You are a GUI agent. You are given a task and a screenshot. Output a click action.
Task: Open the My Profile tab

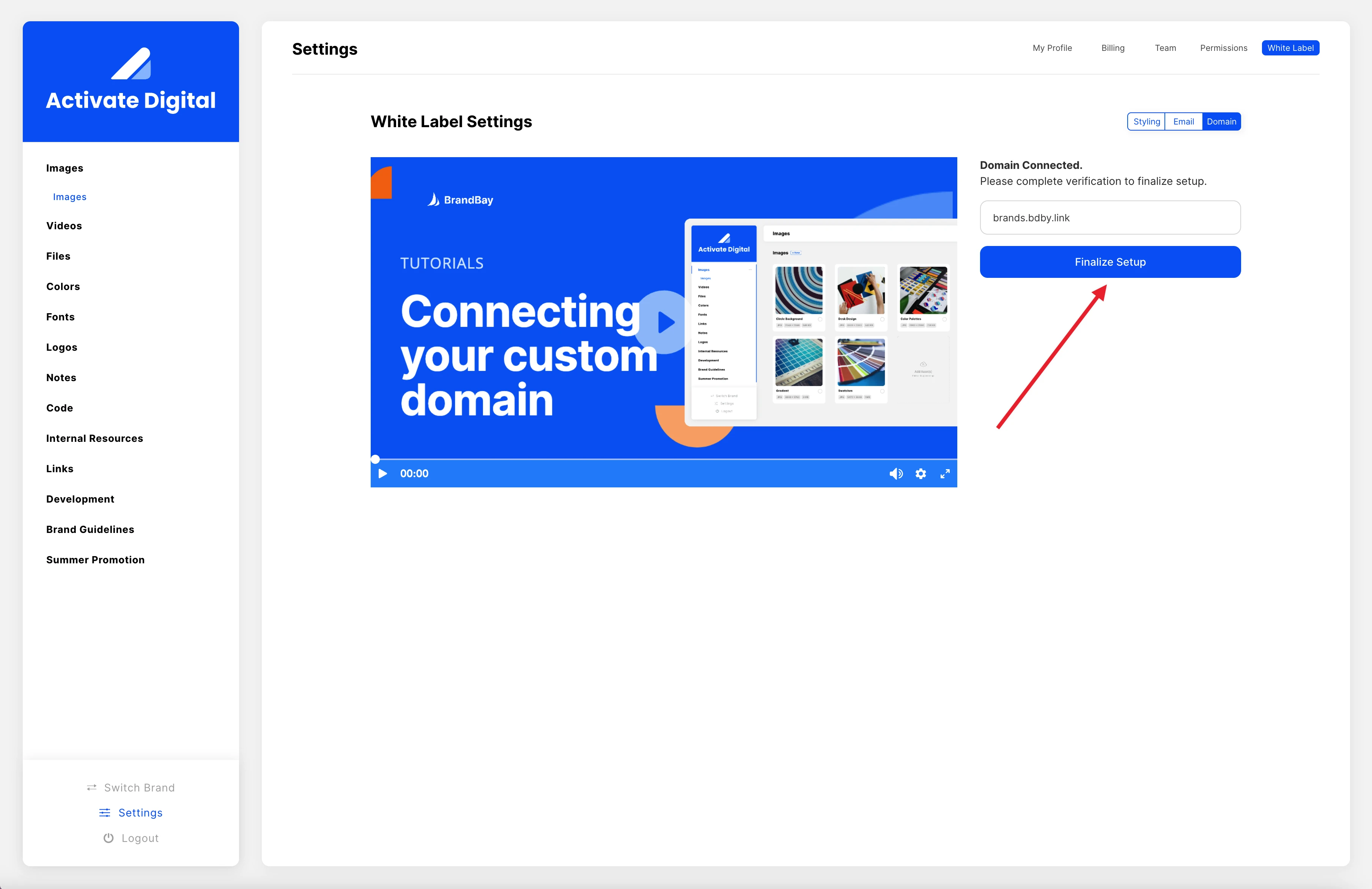[x=1052, y=48]
